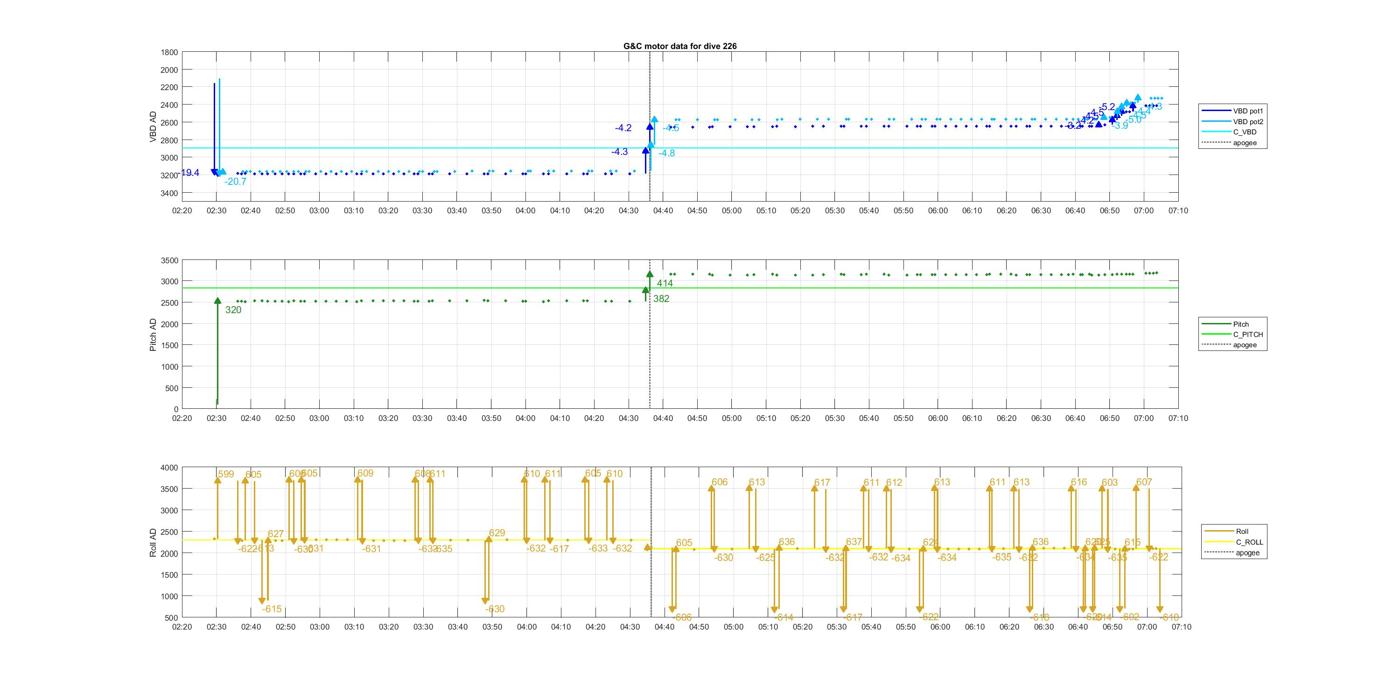Click the "05:00" x-axis tick under the Pitch plot
Viewport: 1400px width, 693px height.
[732, 419]
